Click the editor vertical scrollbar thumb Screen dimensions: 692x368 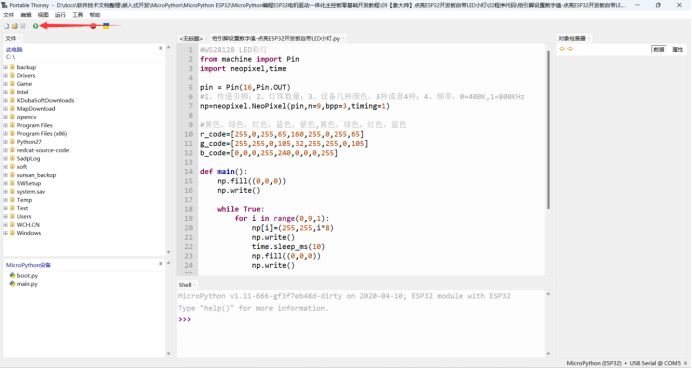(x=549, y=130)
